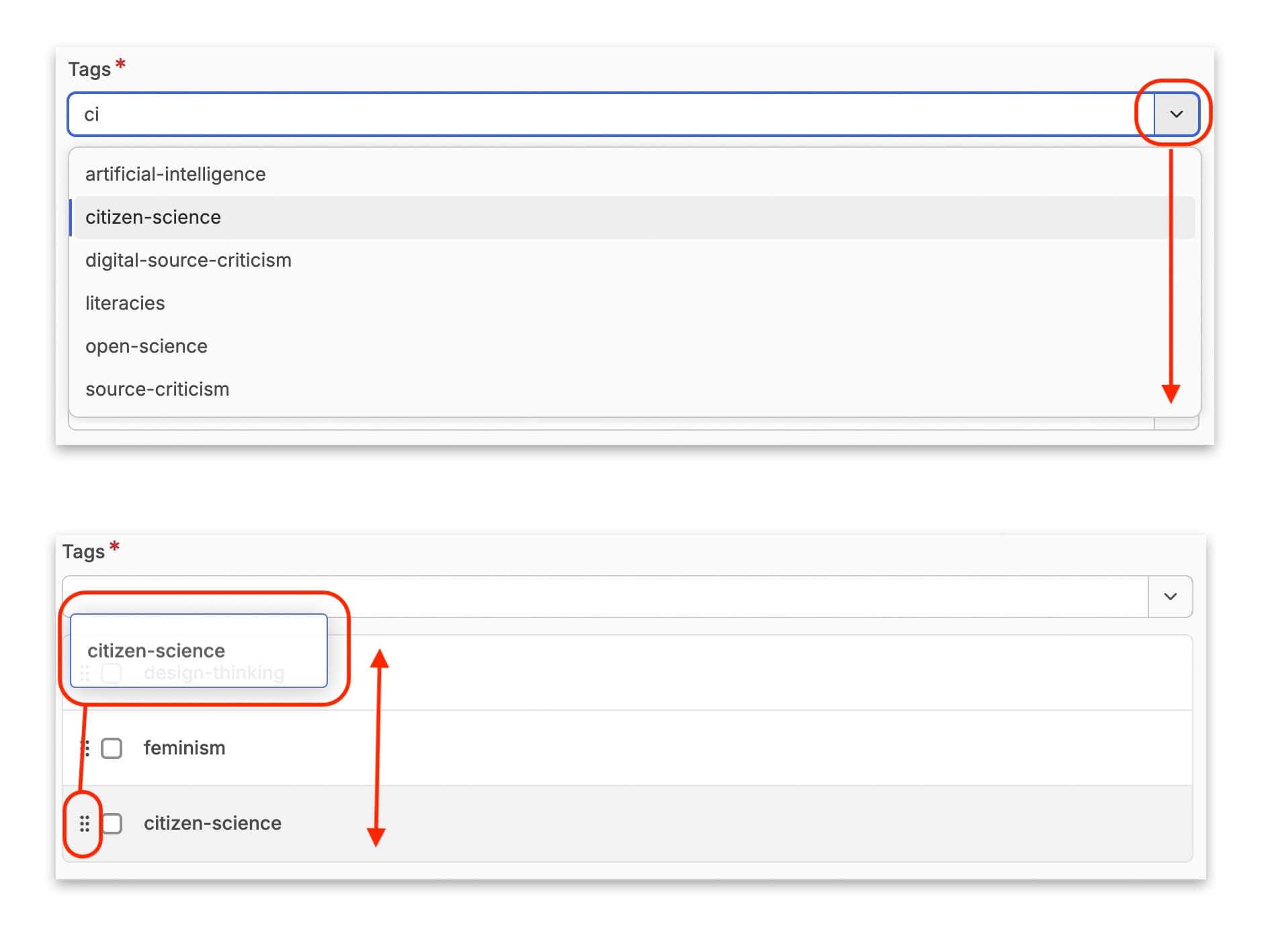Select artificial-intelligence from the suggestions
This screenshot has width=1270, height=952.
tap(175, 174)
